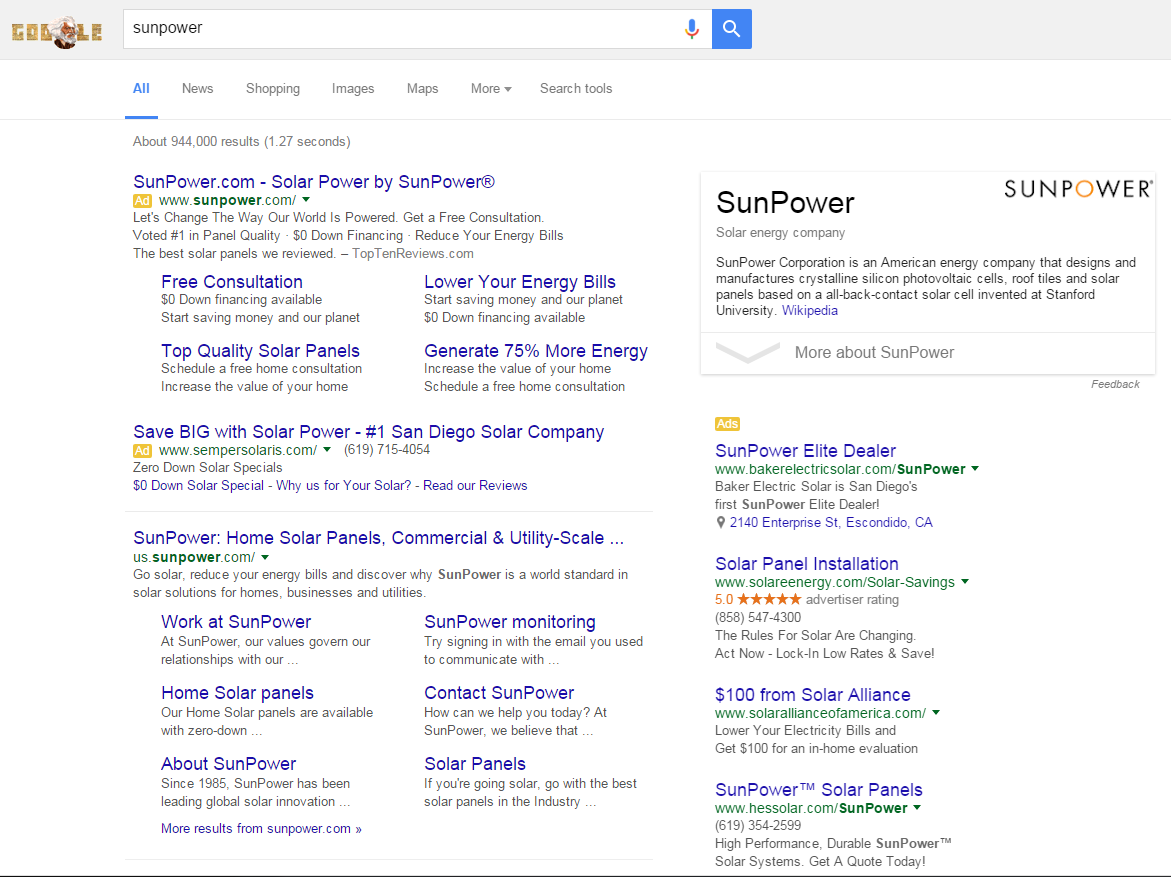Open the Home Solar panels sitelink
This screenshot has height=877, width=1171.
[237, 692]
